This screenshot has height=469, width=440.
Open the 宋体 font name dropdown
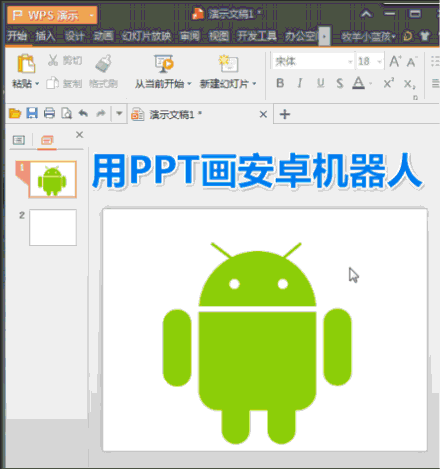[350, 62]
